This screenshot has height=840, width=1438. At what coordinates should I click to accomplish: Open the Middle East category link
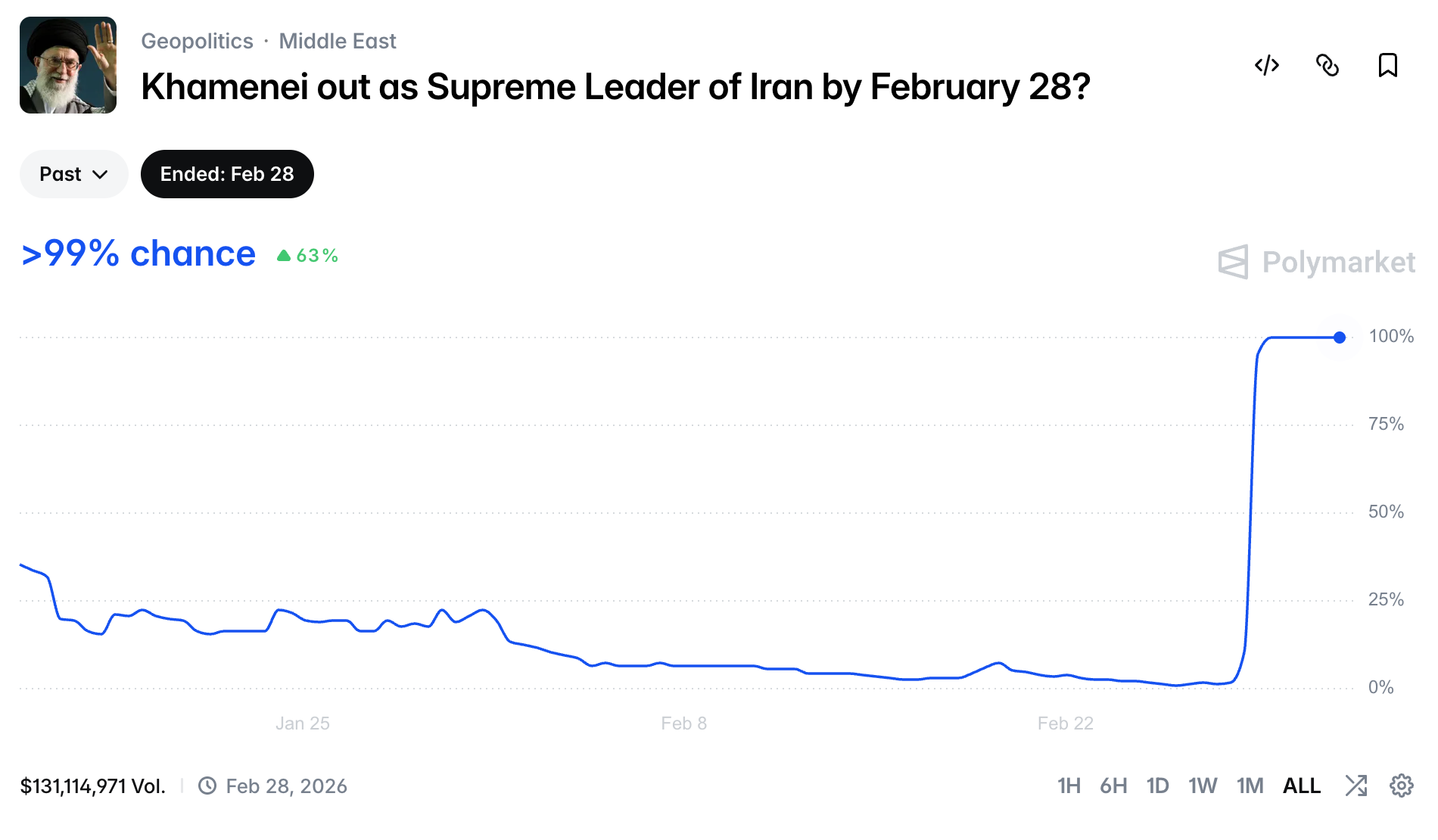click(x=338, y=41)
